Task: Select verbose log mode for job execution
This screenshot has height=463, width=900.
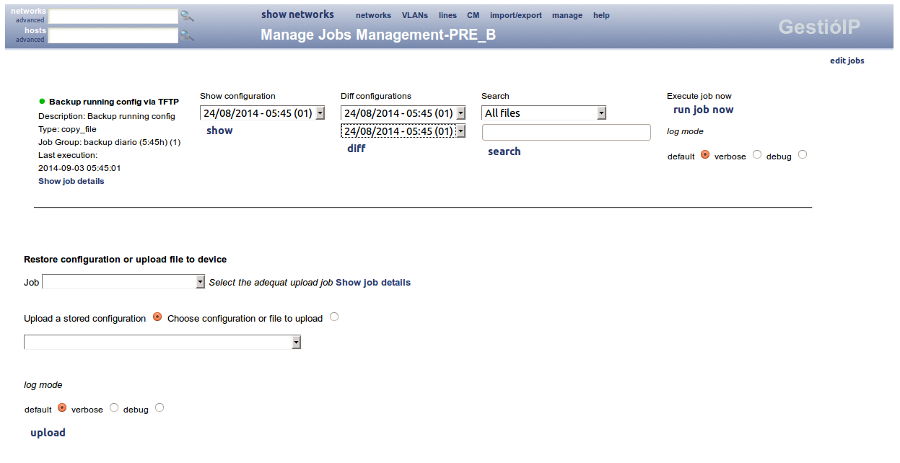Action: coord(757,155)
